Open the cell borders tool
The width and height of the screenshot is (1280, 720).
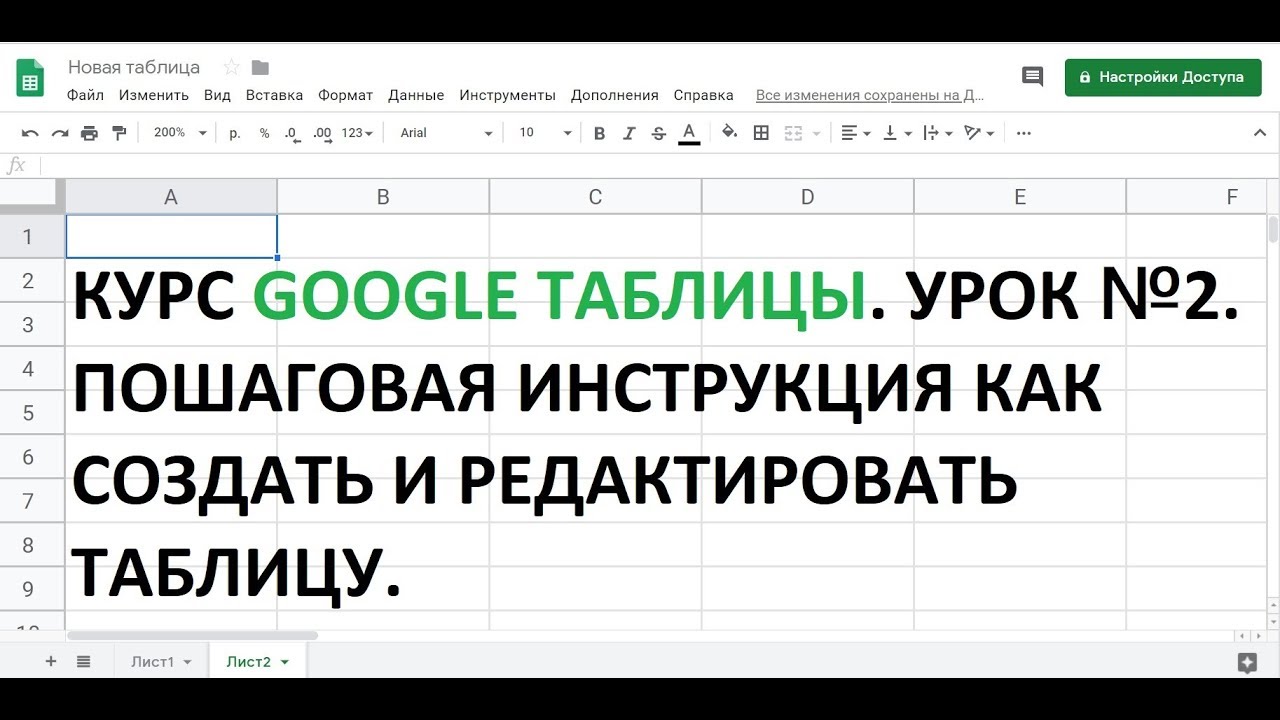click(x=761, y=133)
